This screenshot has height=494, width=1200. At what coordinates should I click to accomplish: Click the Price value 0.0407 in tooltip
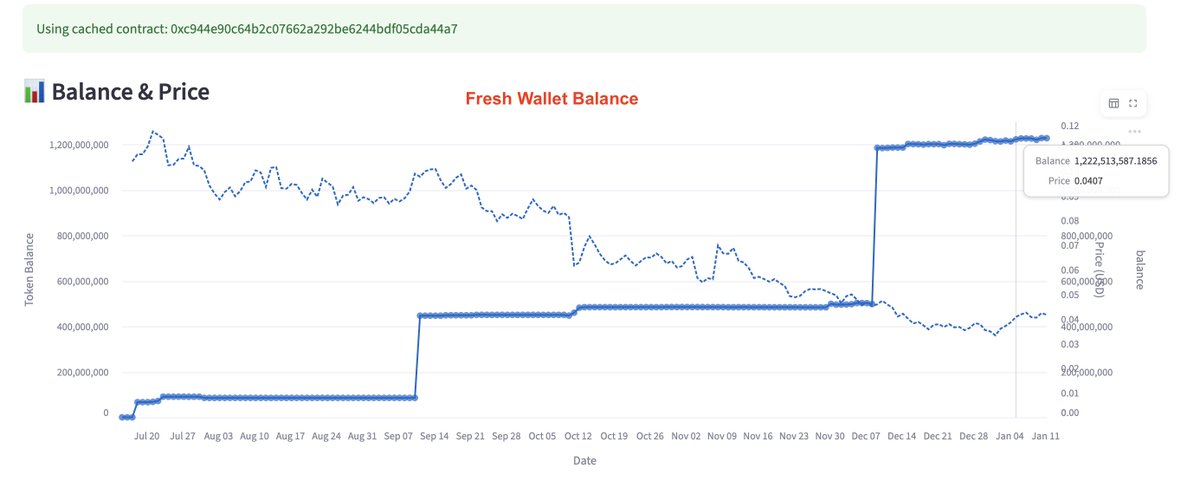[x=1090, y=180]
